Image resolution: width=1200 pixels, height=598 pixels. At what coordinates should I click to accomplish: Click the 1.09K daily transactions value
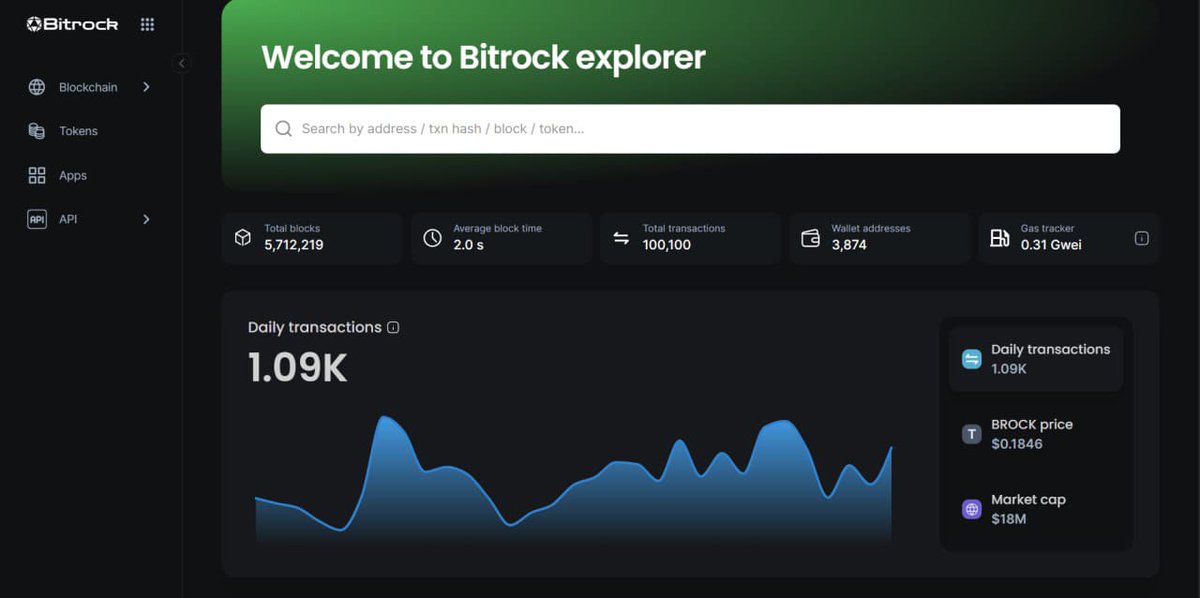298,368
